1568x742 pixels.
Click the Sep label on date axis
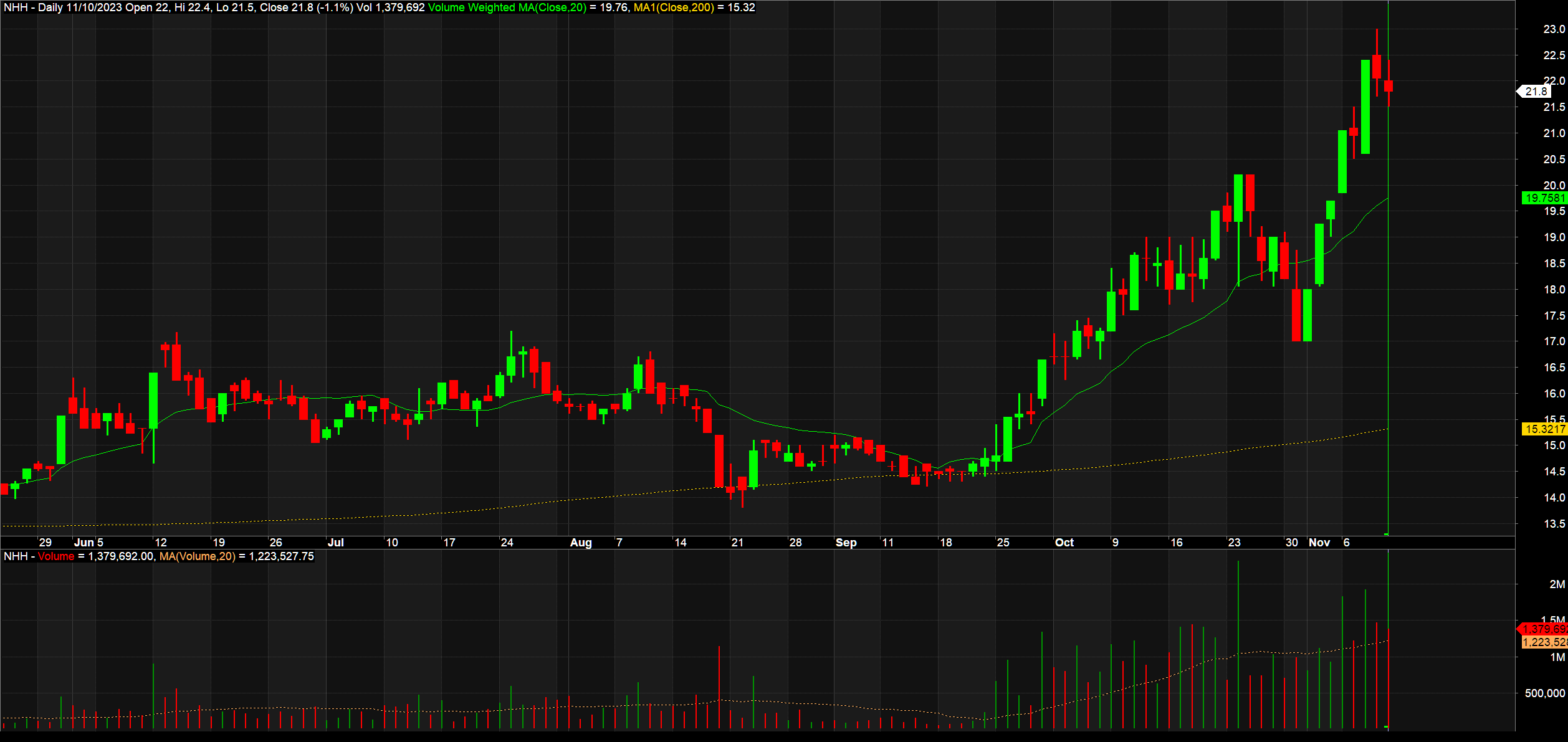tap(846, 543)
